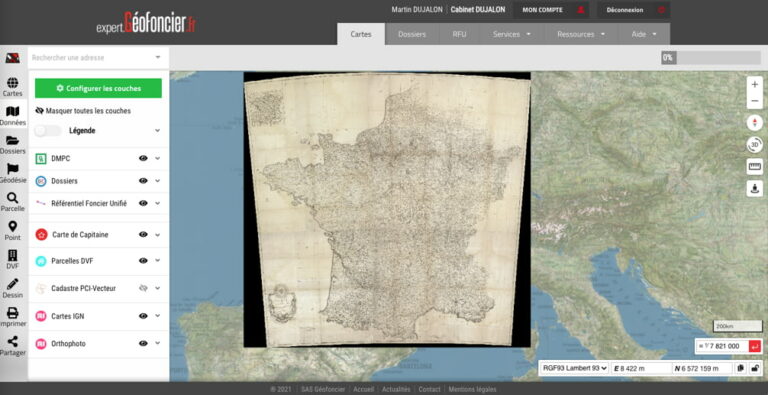Click the Géofoncier logo icon above sidebar
The image size is (768, 395).
point(13,58)
